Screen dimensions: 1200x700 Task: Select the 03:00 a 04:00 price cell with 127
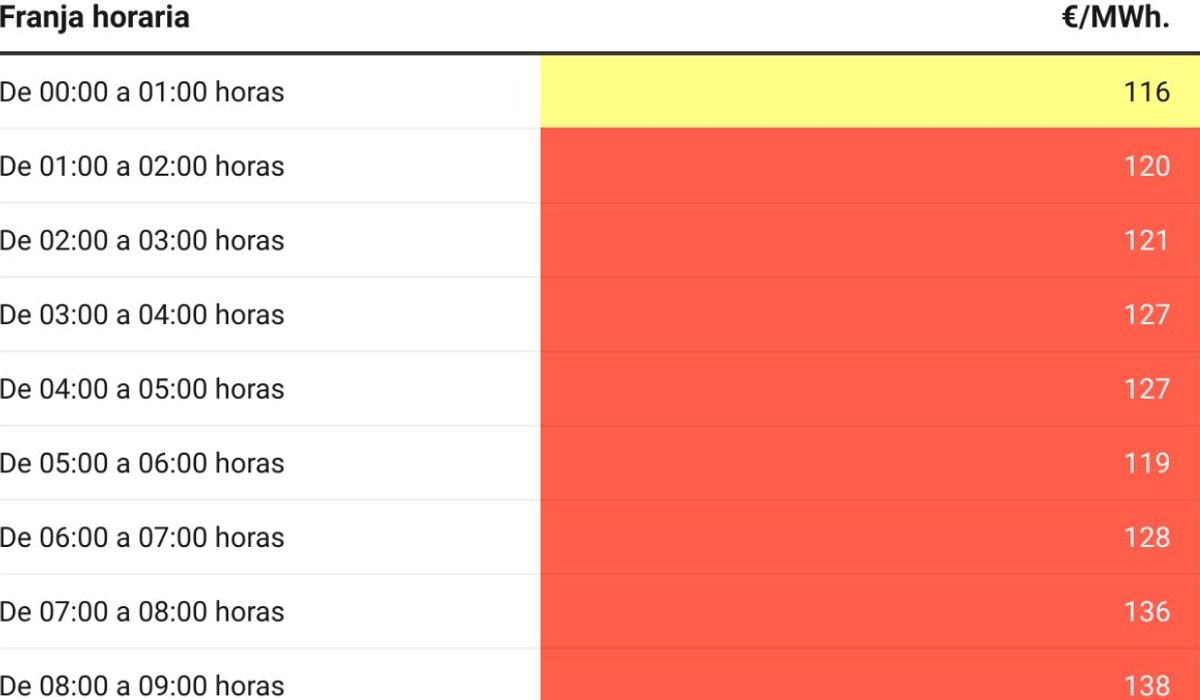point(870,314)
